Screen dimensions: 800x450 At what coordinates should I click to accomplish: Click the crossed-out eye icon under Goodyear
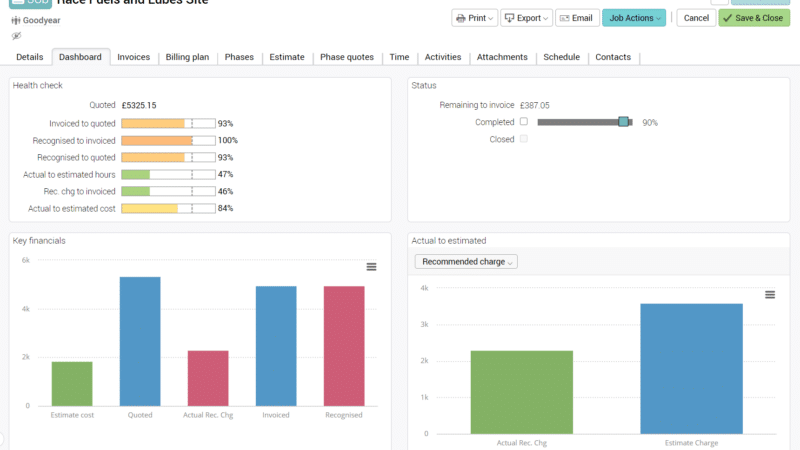tap(16, 36)
